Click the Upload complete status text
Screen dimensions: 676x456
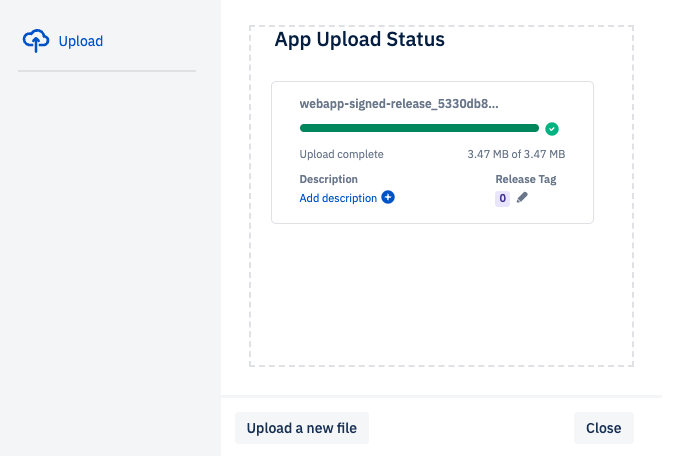coord(341,154)
